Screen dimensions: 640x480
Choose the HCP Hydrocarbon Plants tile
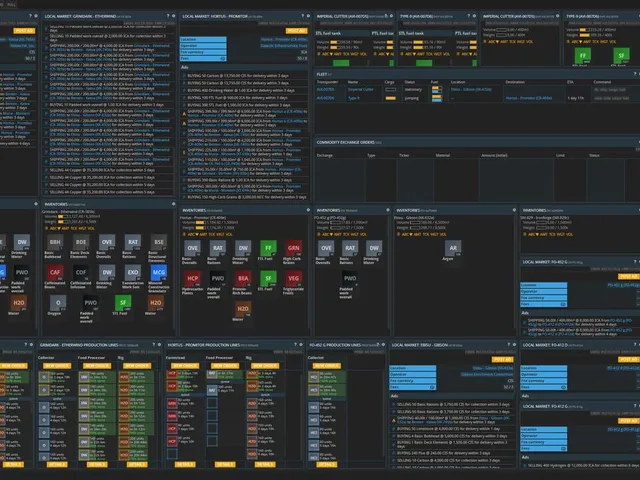(x=192, y=278)
